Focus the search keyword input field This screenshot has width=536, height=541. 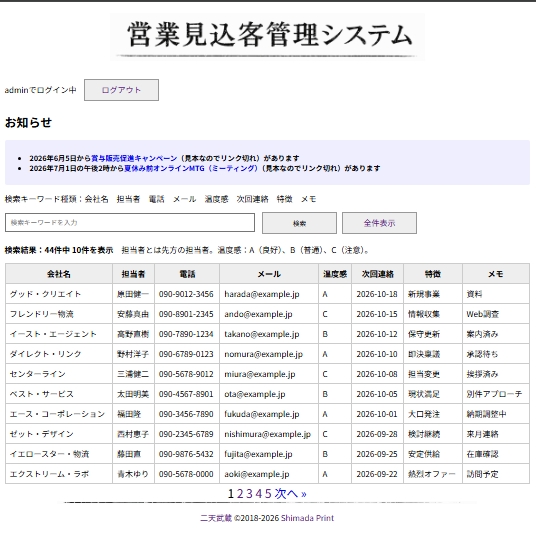click(x=130, y=223)
